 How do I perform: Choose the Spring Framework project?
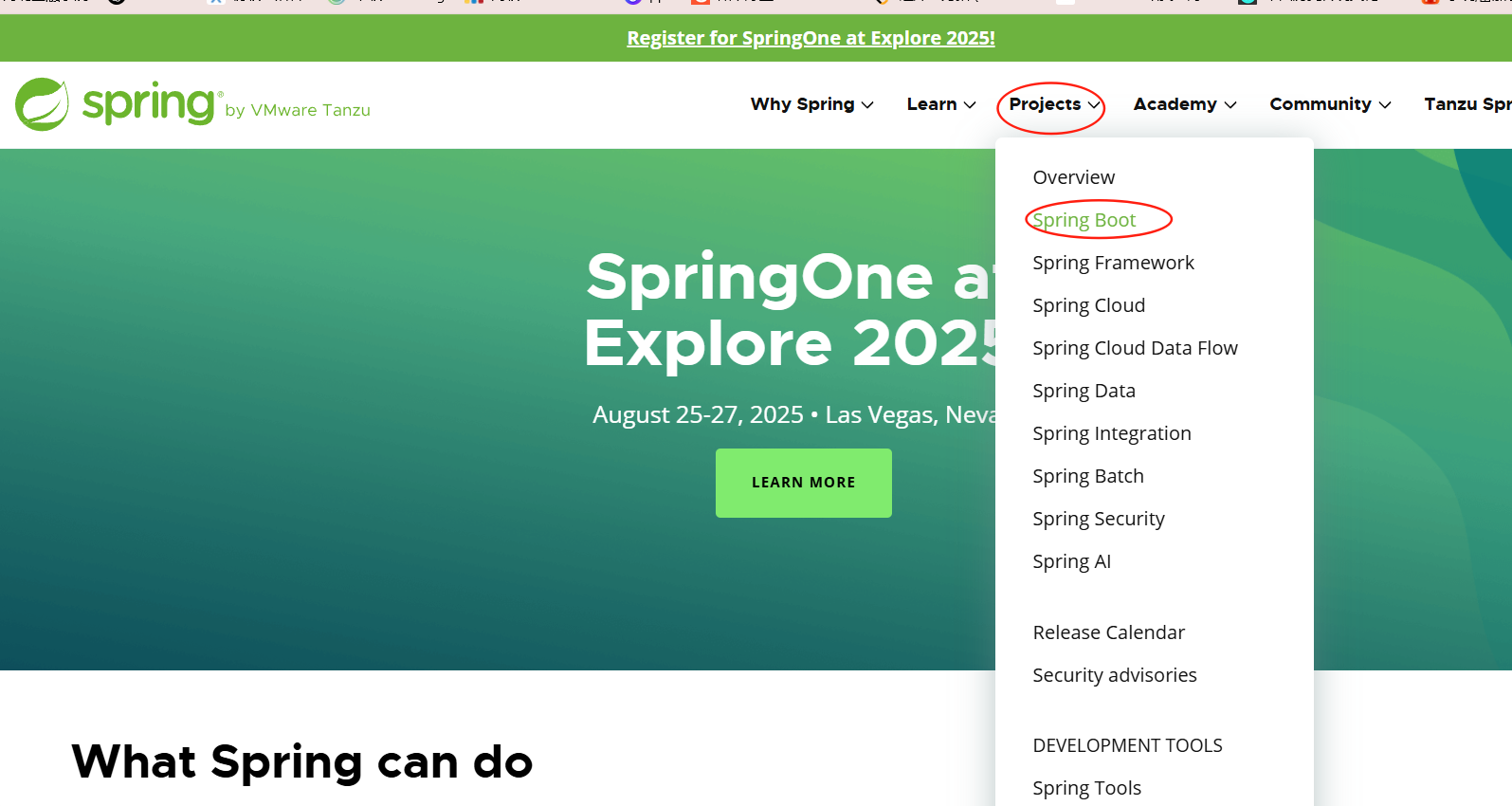coord(1113,263)
